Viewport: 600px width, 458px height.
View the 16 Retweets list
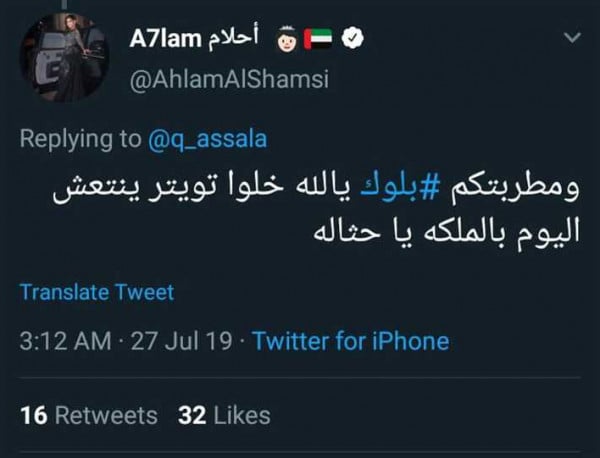point(88,413)
